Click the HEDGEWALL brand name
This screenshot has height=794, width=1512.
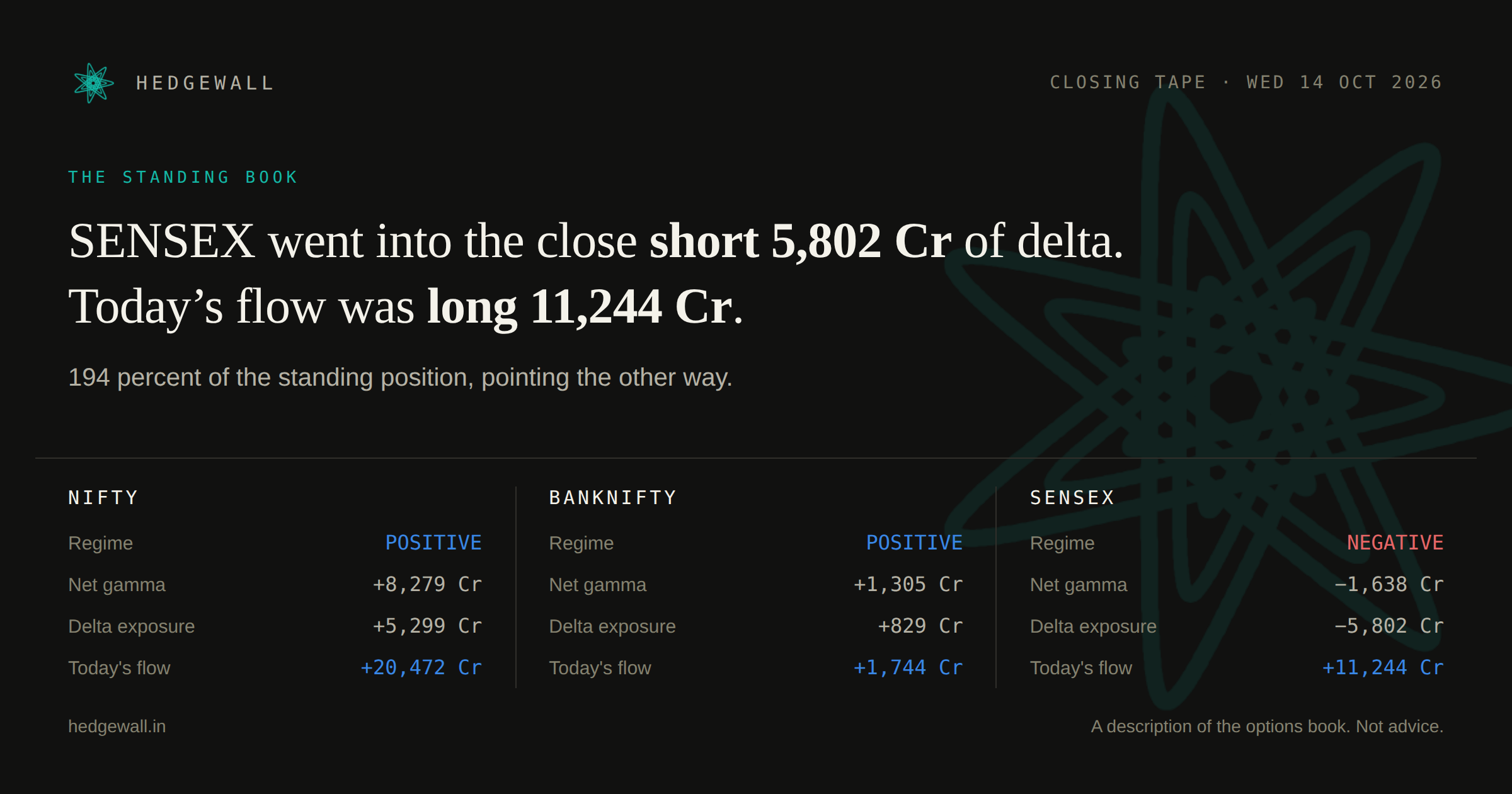tap(205, 83)
